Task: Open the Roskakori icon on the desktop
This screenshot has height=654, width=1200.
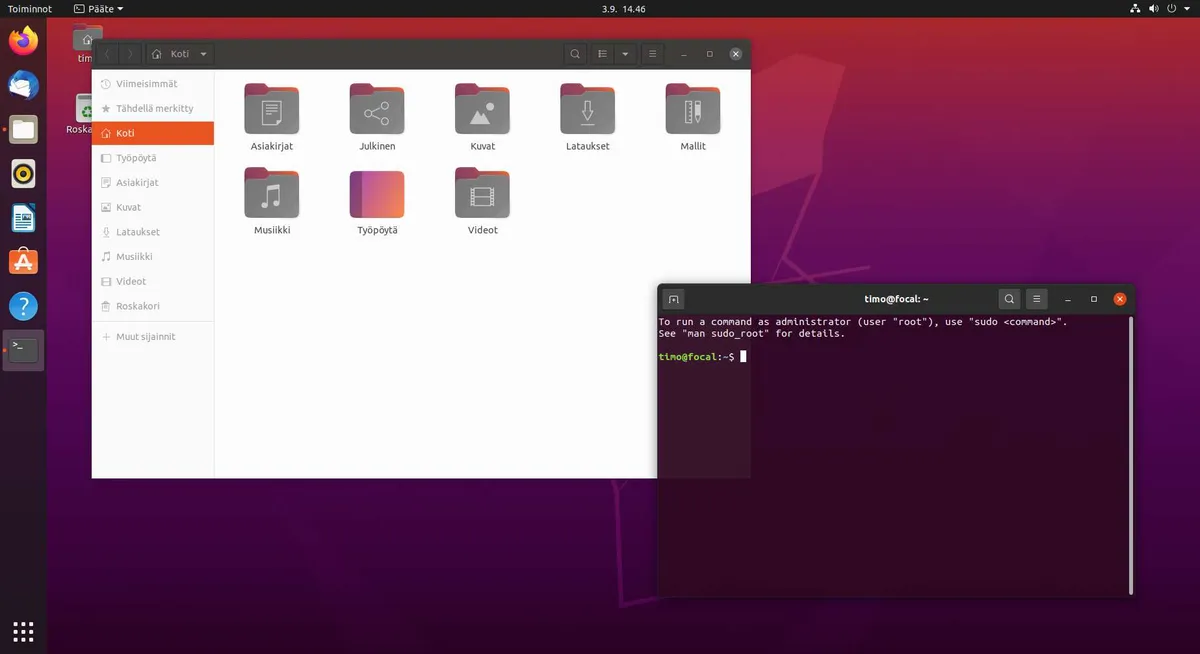Action: [x=85, y=110]
